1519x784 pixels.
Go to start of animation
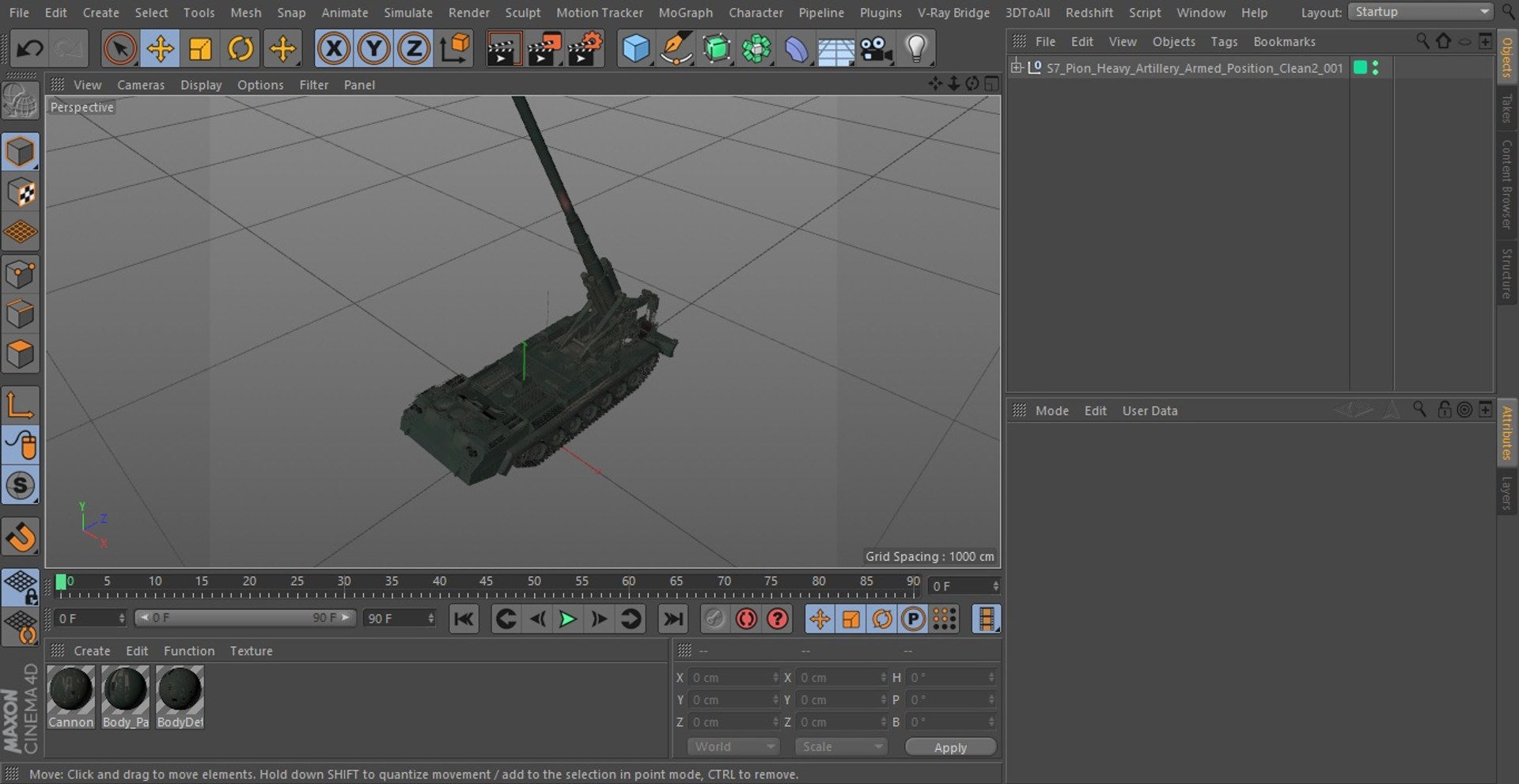click(x=464, y=619)
